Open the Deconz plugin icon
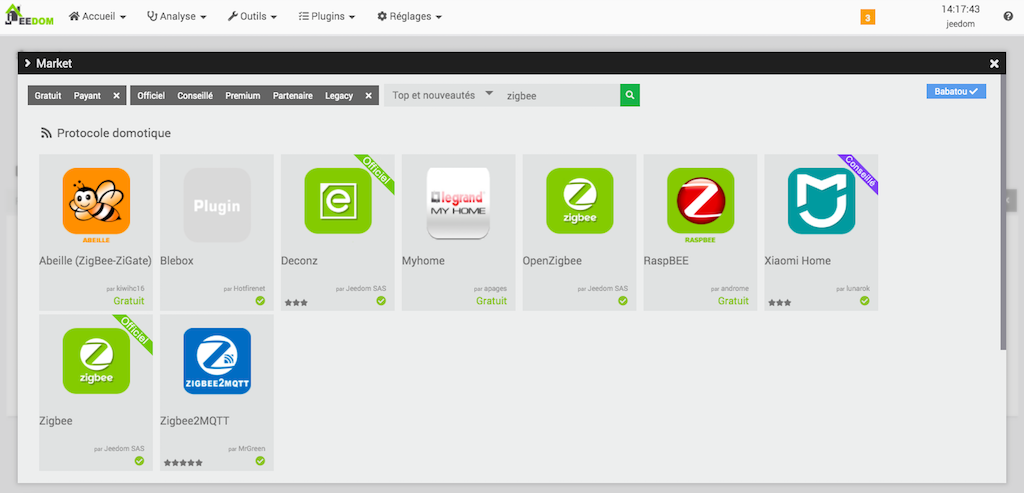The image size is (1024, 493). [x=338, y=201]
